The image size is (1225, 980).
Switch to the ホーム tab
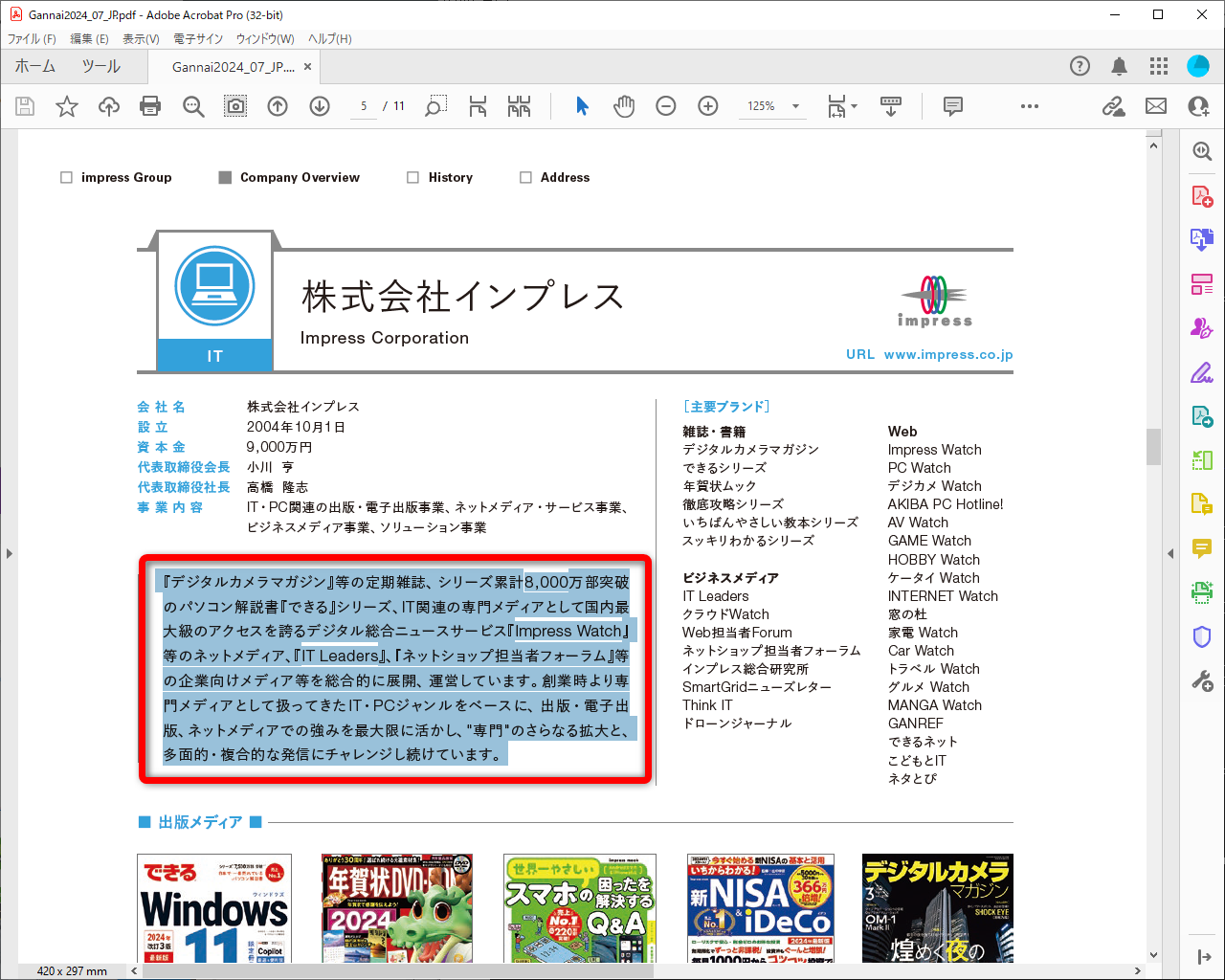[x=35, y=66]
